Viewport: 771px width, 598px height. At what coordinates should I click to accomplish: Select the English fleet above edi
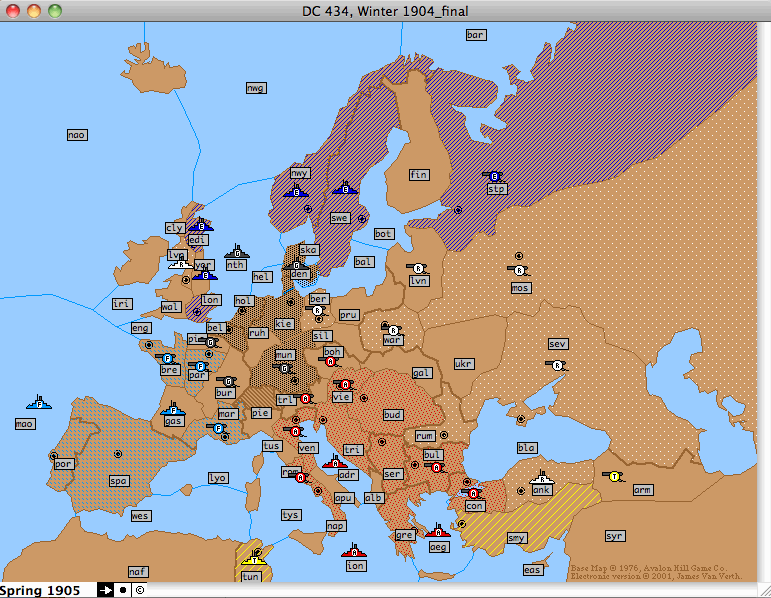(x=201, y=225)
